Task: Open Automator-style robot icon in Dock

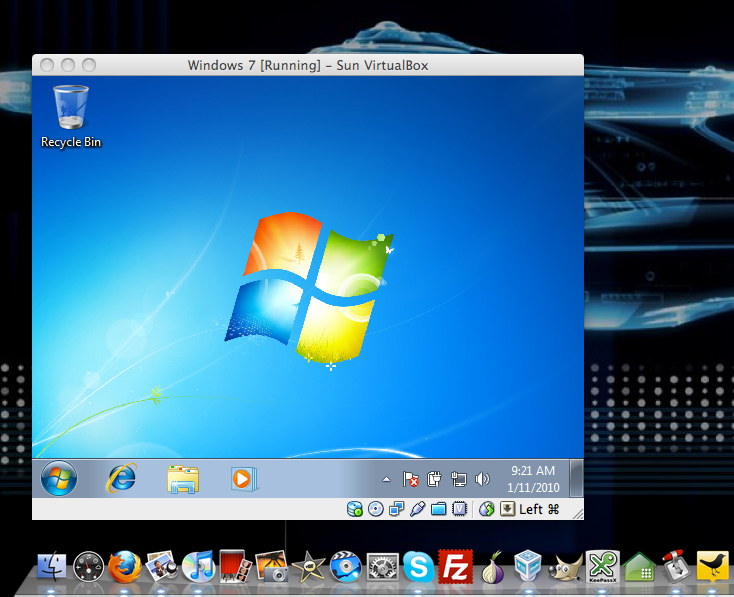Action: click(x=676, y=567)
